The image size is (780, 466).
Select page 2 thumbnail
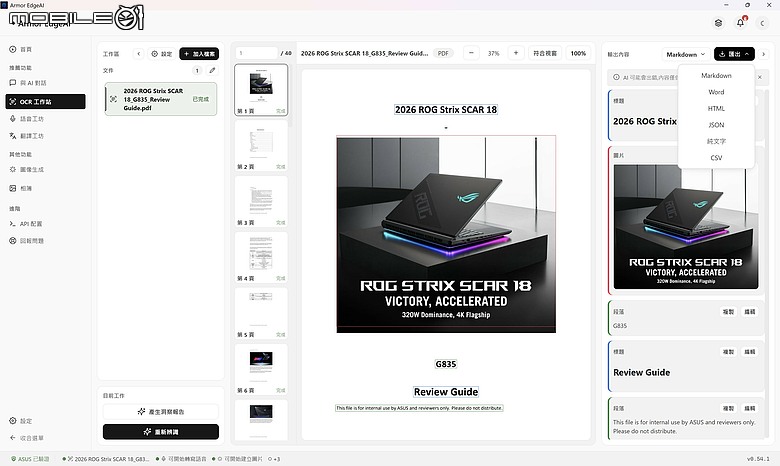pos(261,146)
